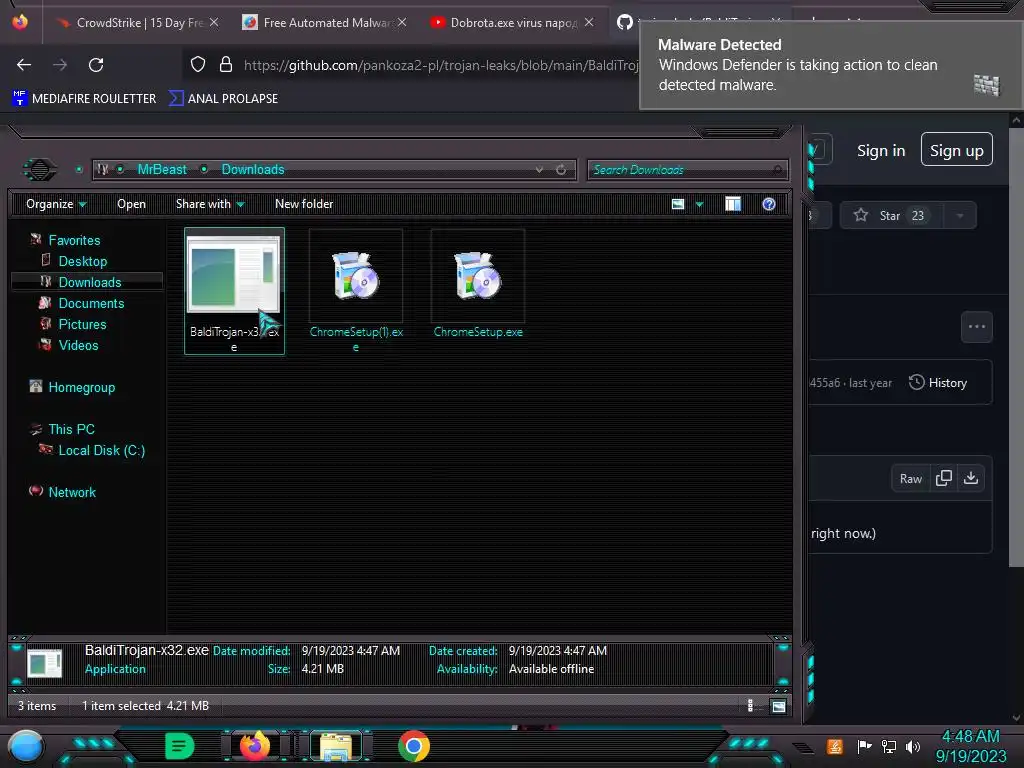Switch to Dobrota.exe virus YouTube tab
This screenshot has height=768, width=1024.
click(x=511, y=23)
